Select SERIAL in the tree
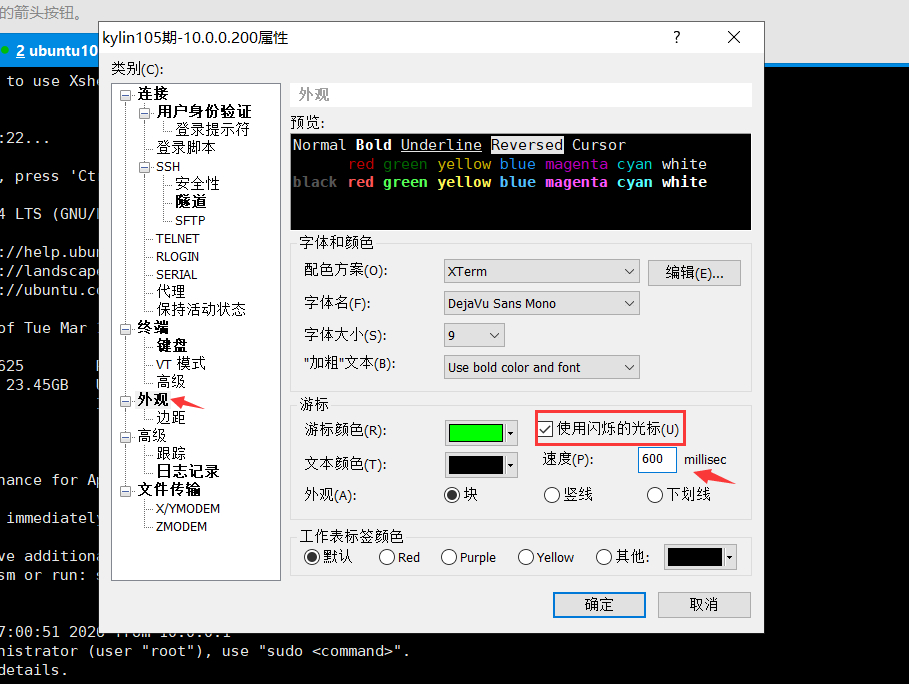 point(177,275)
